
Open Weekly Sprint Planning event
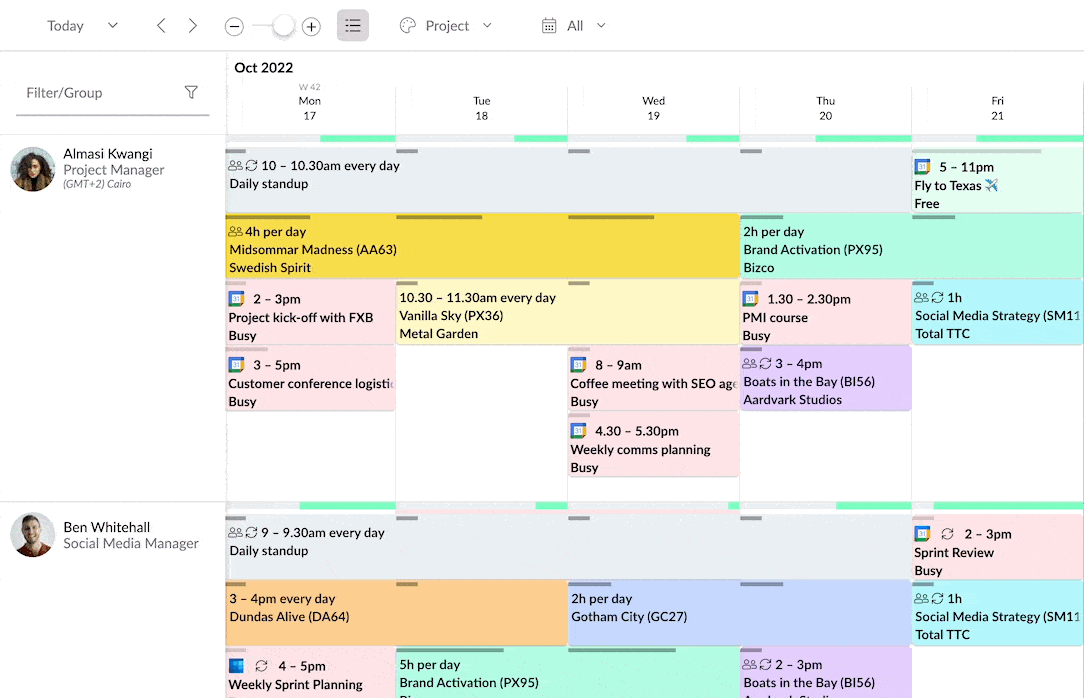click(310, 672)
